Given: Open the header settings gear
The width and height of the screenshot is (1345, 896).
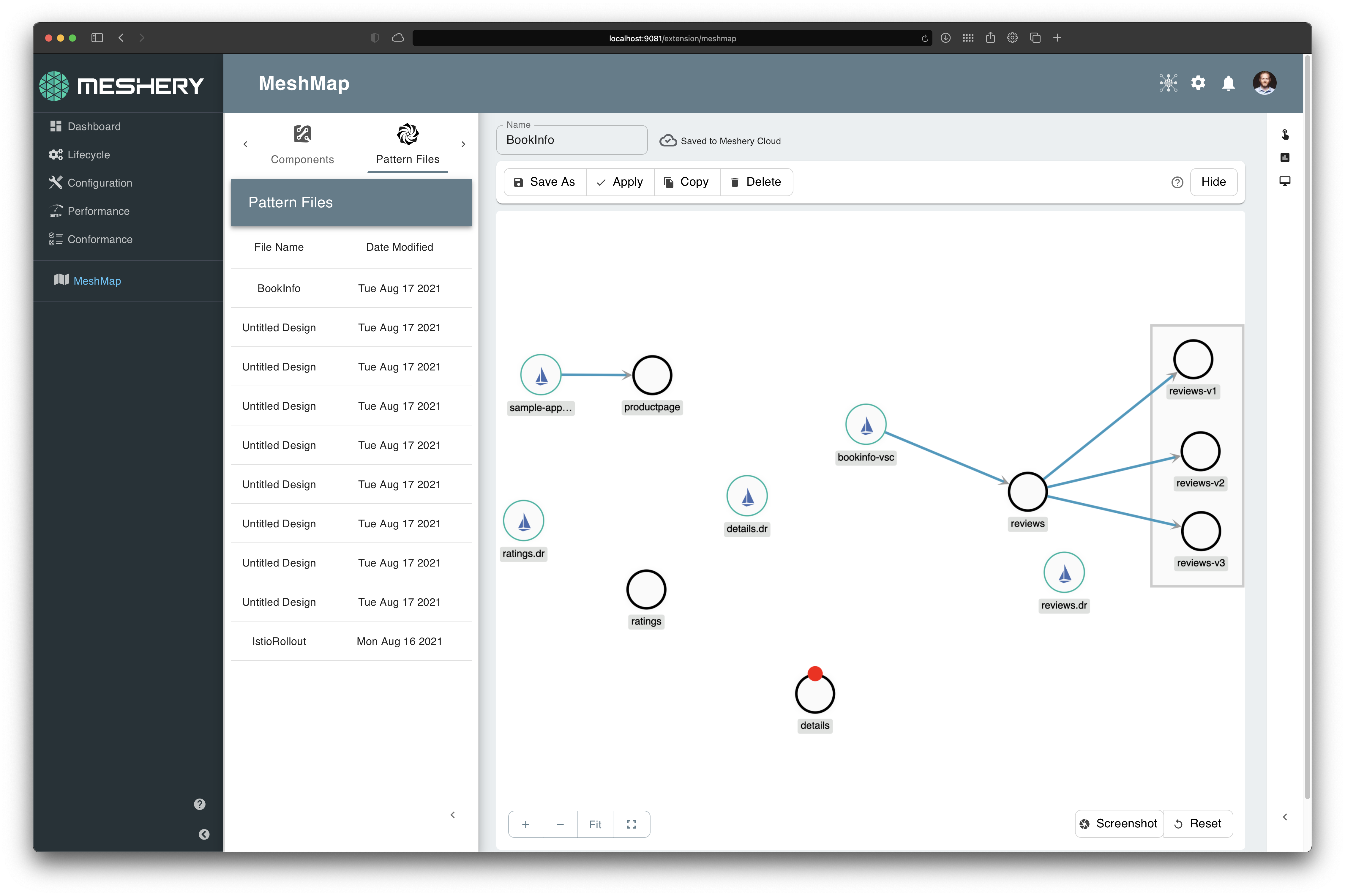Looking at the screenshot, I should coord(1198,83).
